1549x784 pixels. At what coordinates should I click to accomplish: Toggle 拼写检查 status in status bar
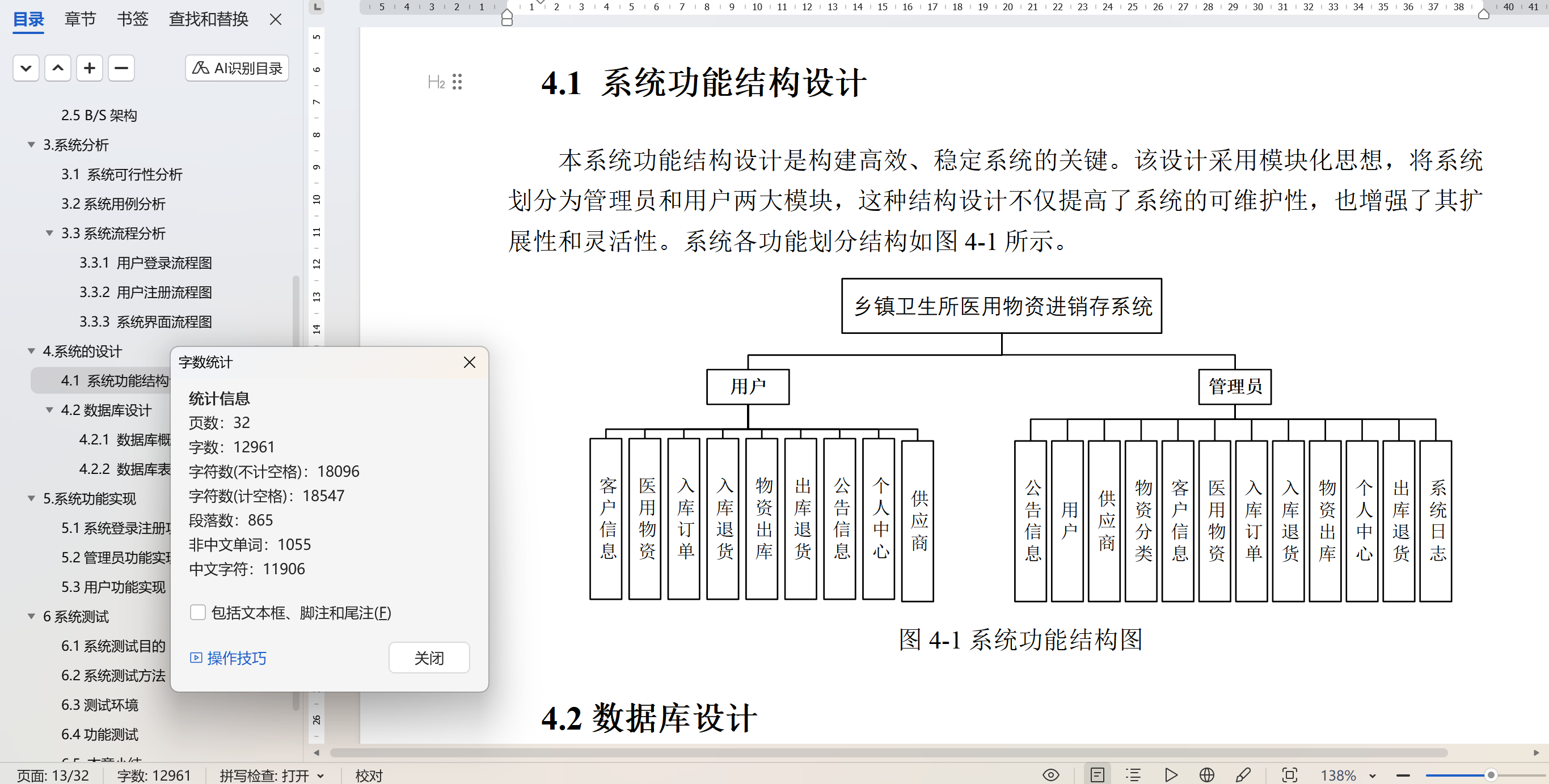point(271,775)
